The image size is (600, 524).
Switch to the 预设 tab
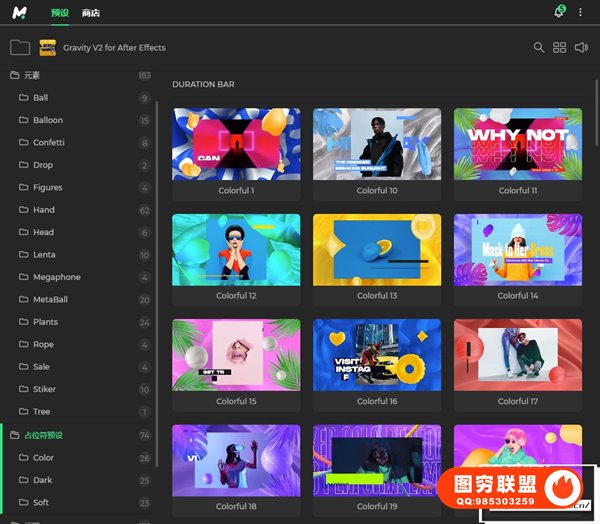click(x=60, y=12)
